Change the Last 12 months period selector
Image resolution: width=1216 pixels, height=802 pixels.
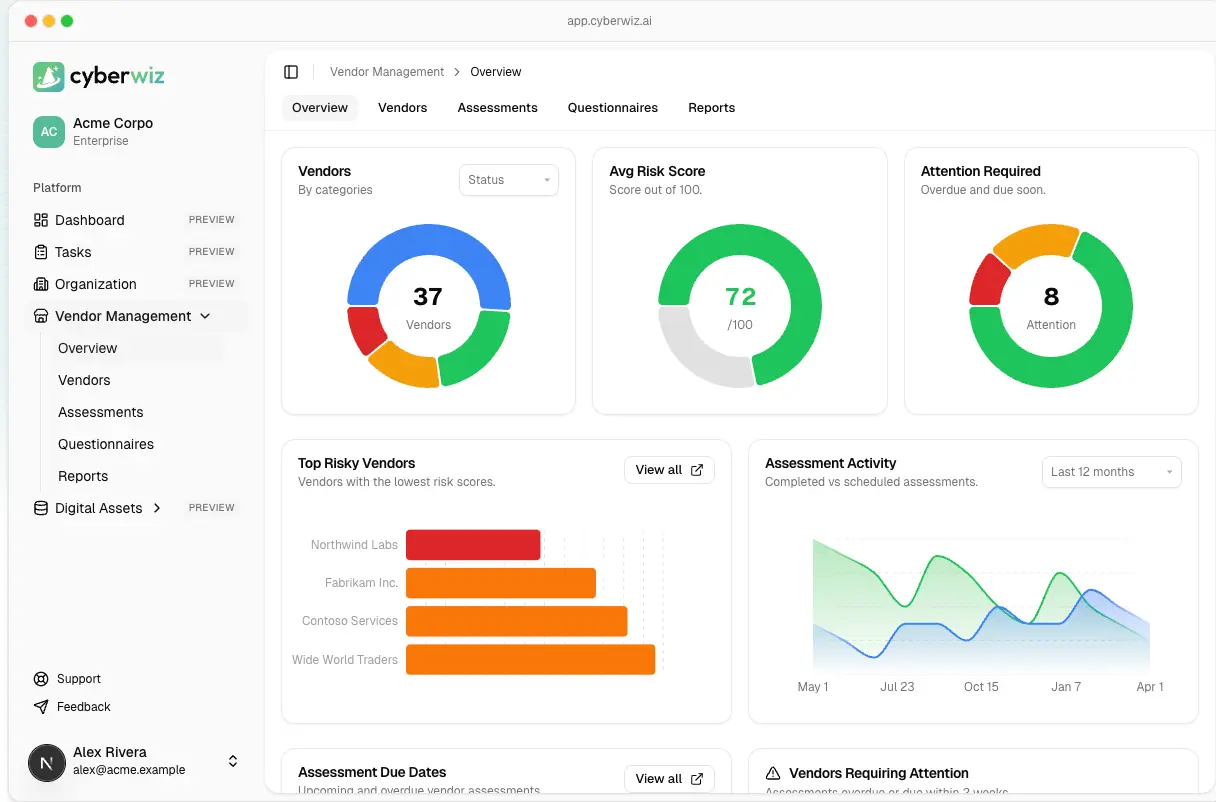(x=1111, y=471)
